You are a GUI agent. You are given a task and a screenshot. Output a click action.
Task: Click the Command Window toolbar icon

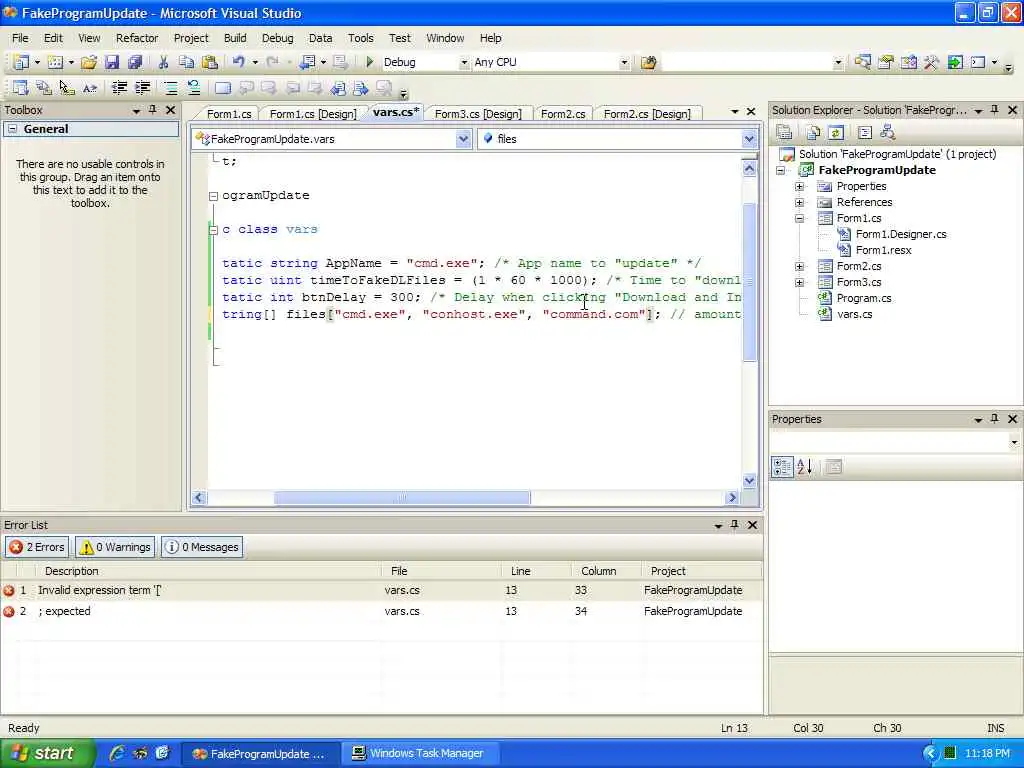pyautogui.click(x=978, y=62)
